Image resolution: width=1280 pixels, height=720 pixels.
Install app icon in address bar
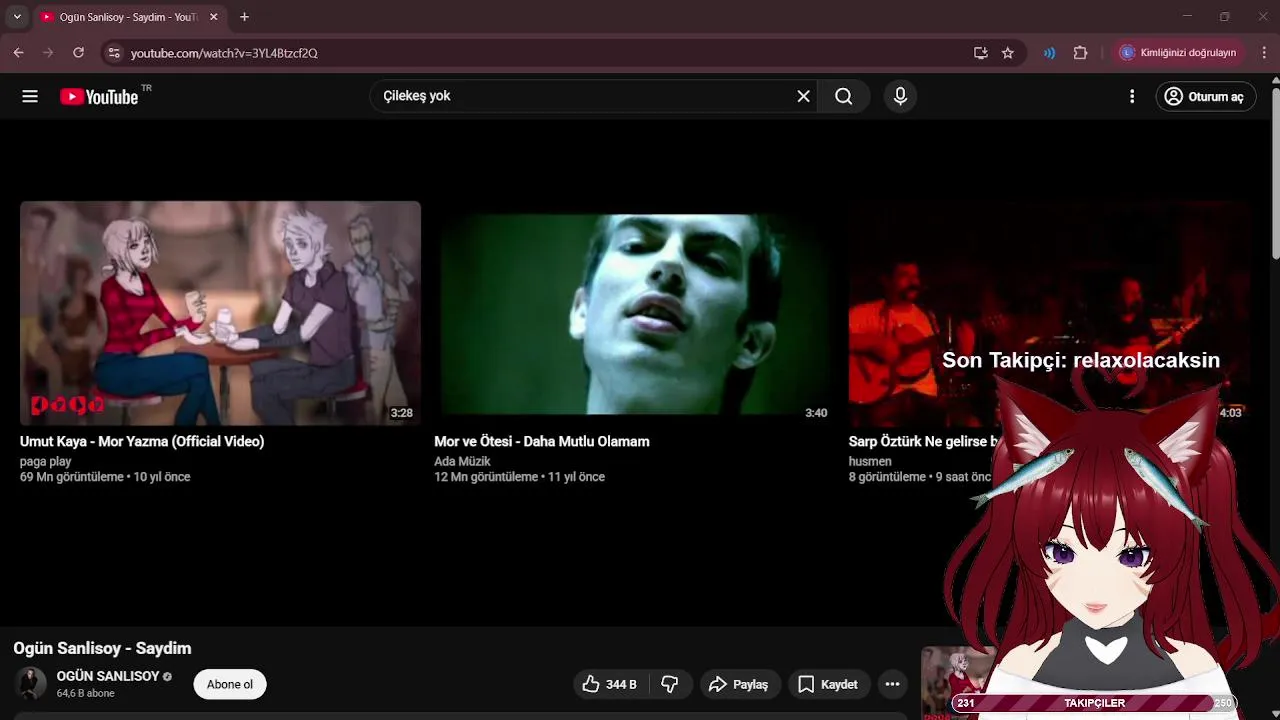[x=981, y=53]
